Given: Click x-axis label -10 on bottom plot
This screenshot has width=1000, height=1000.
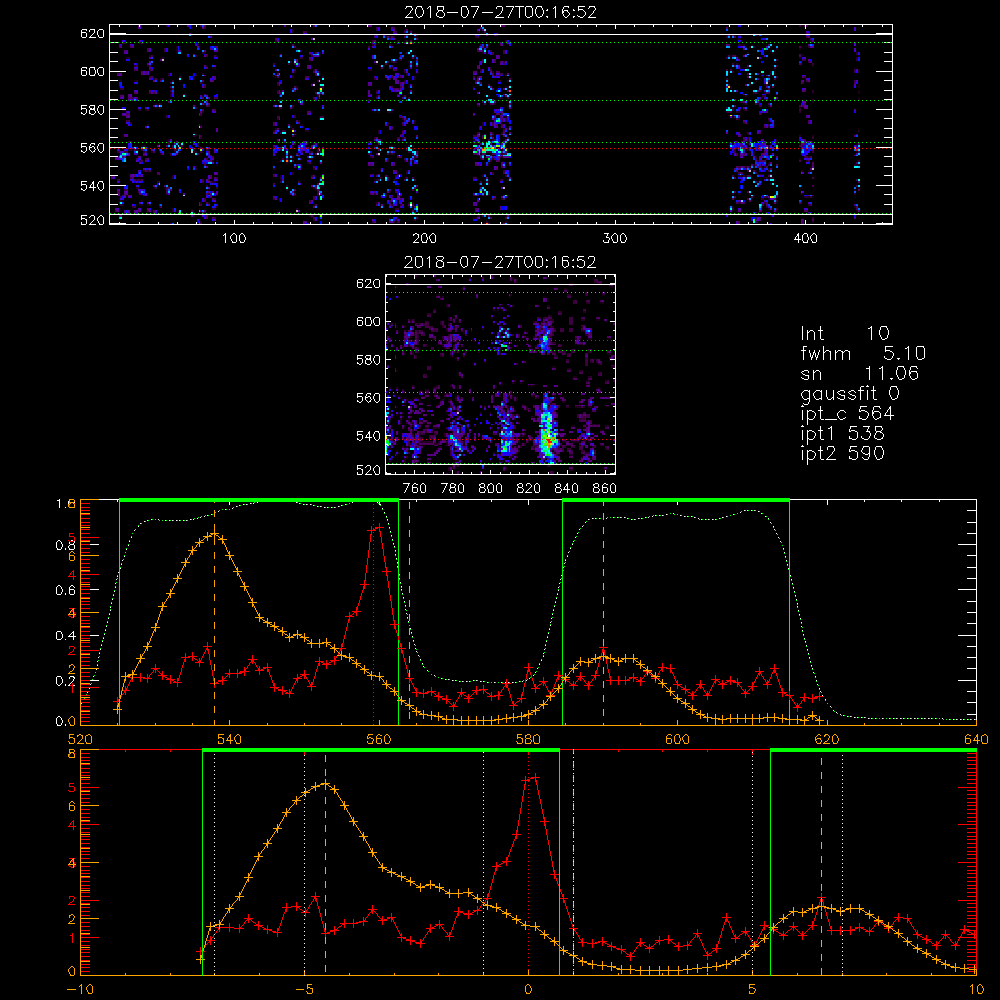Looking at the screenshot, I should [80, 989].
